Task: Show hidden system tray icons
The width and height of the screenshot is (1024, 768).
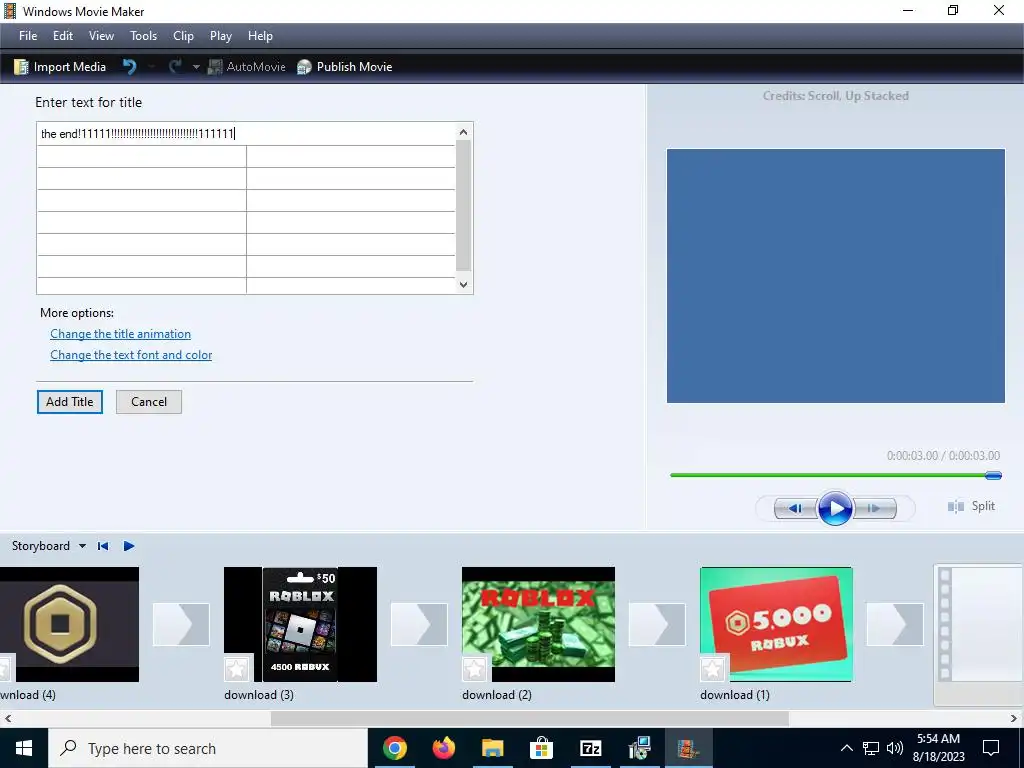Action: 846,748
